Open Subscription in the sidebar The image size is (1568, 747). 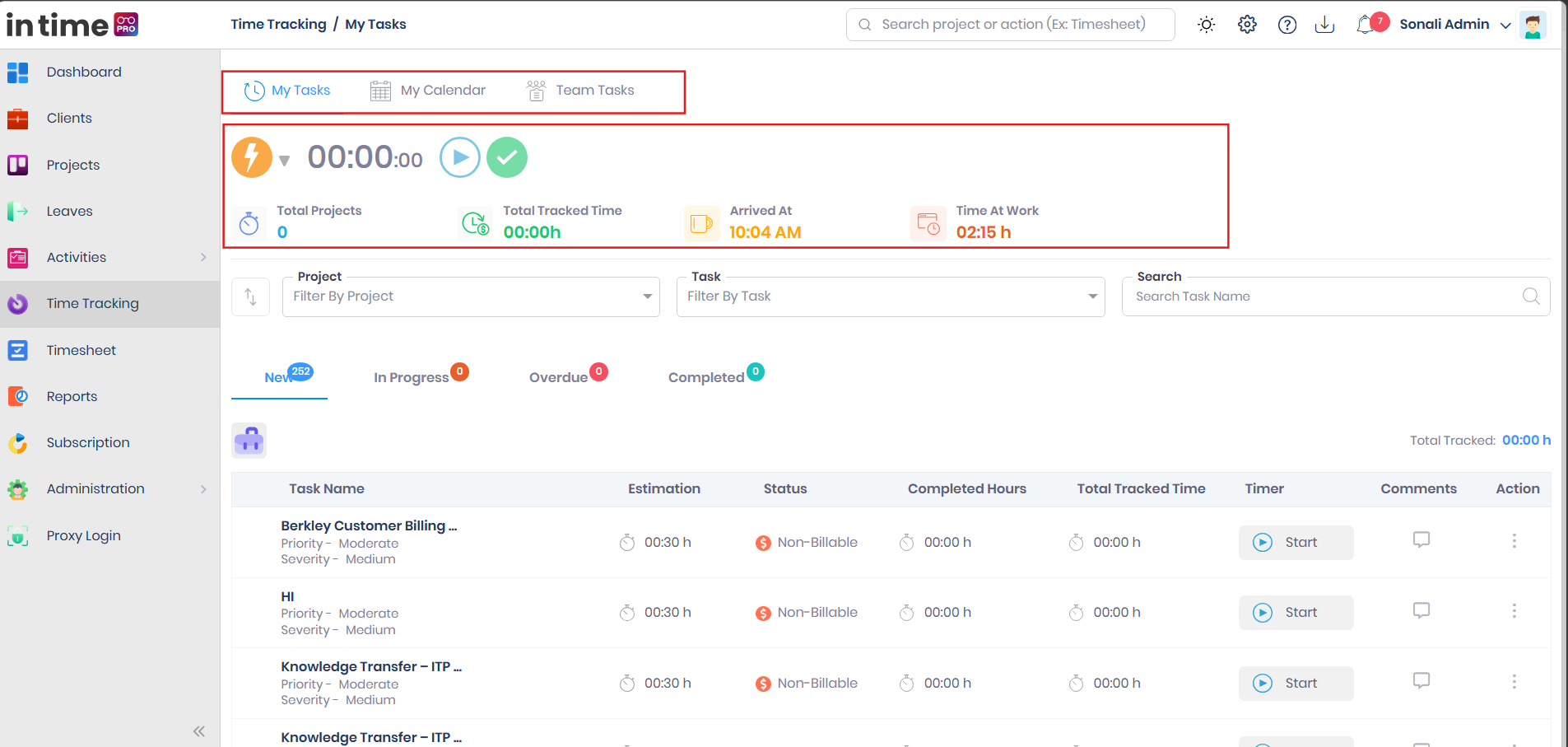click(88, 443)
